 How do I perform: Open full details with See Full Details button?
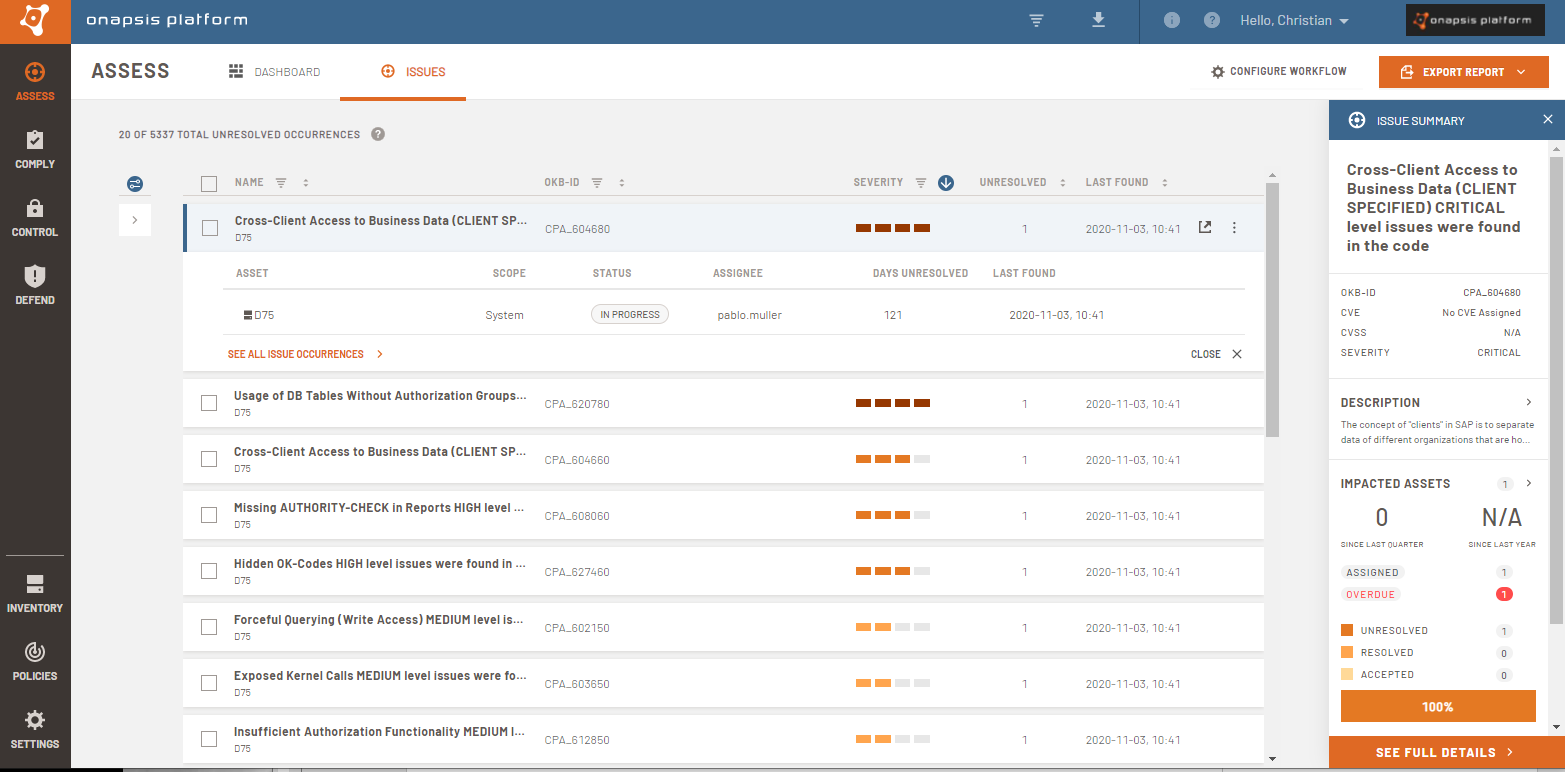tap(1437, 752)
